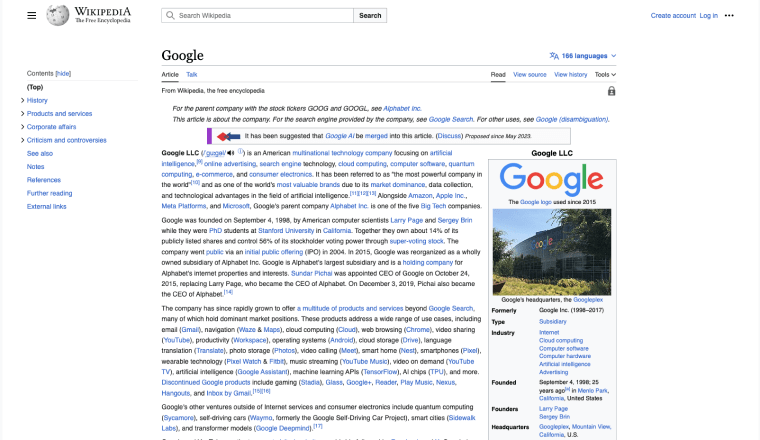Click the search magnifier icon
Image resolution: width=760 pixels, height=440 pixels.
tap(170, 16)
